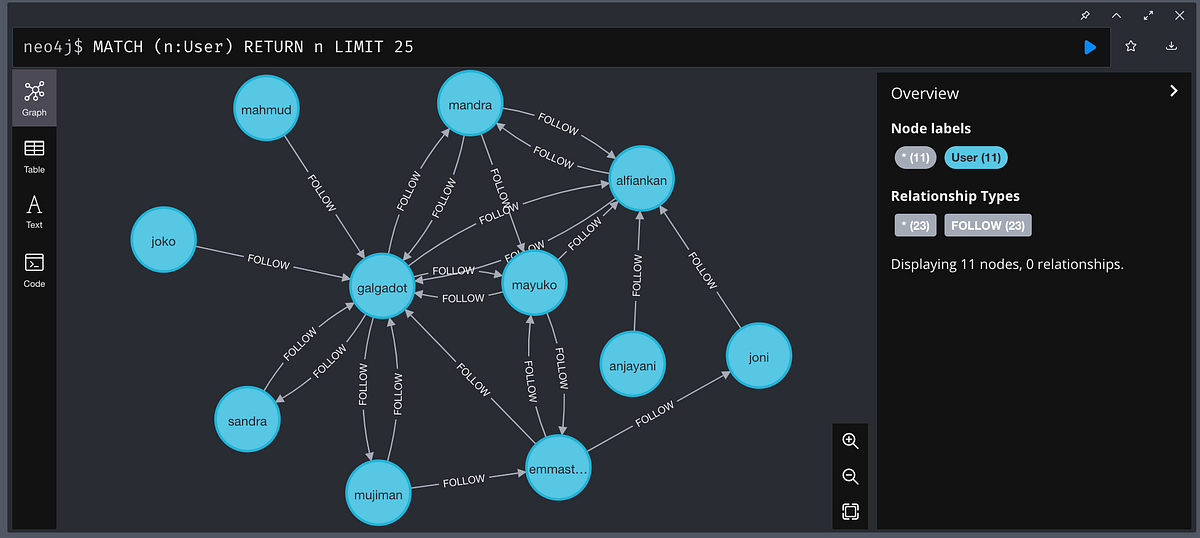Select the anjayani node
1200x538 pixels.
tap(635, 365)
